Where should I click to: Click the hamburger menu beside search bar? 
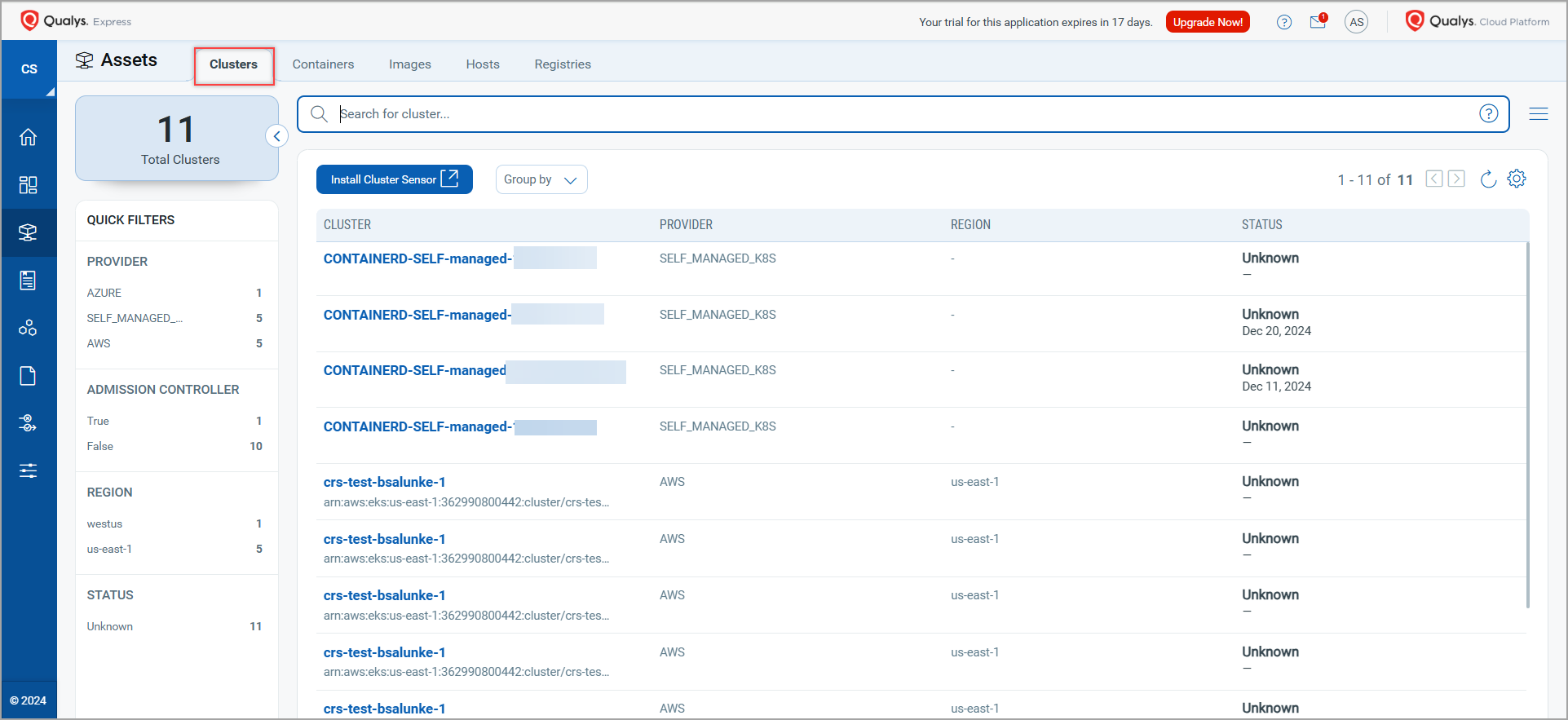pos(1539,114)
